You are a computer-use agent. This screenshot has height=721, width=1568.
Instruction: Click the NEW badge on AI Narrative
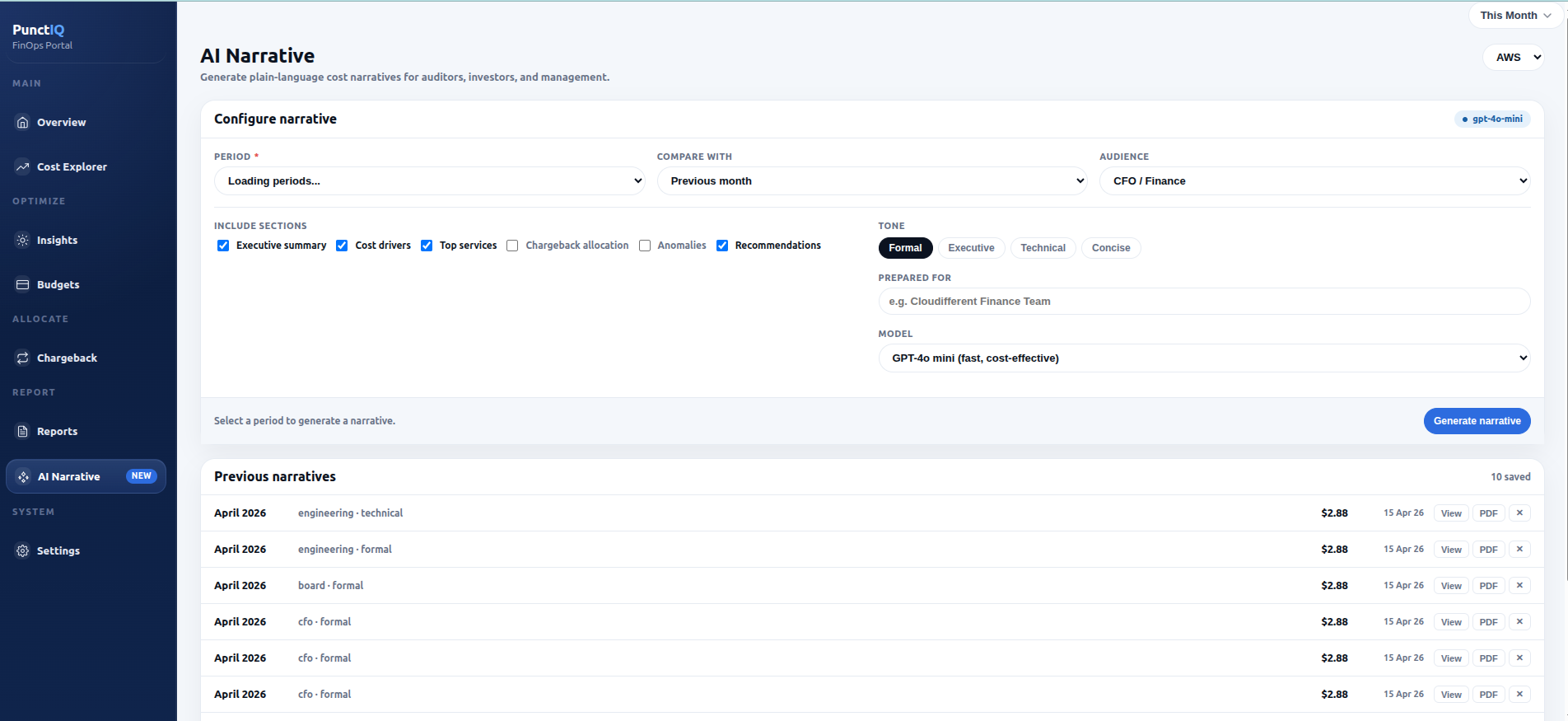(x=141, y=476)
